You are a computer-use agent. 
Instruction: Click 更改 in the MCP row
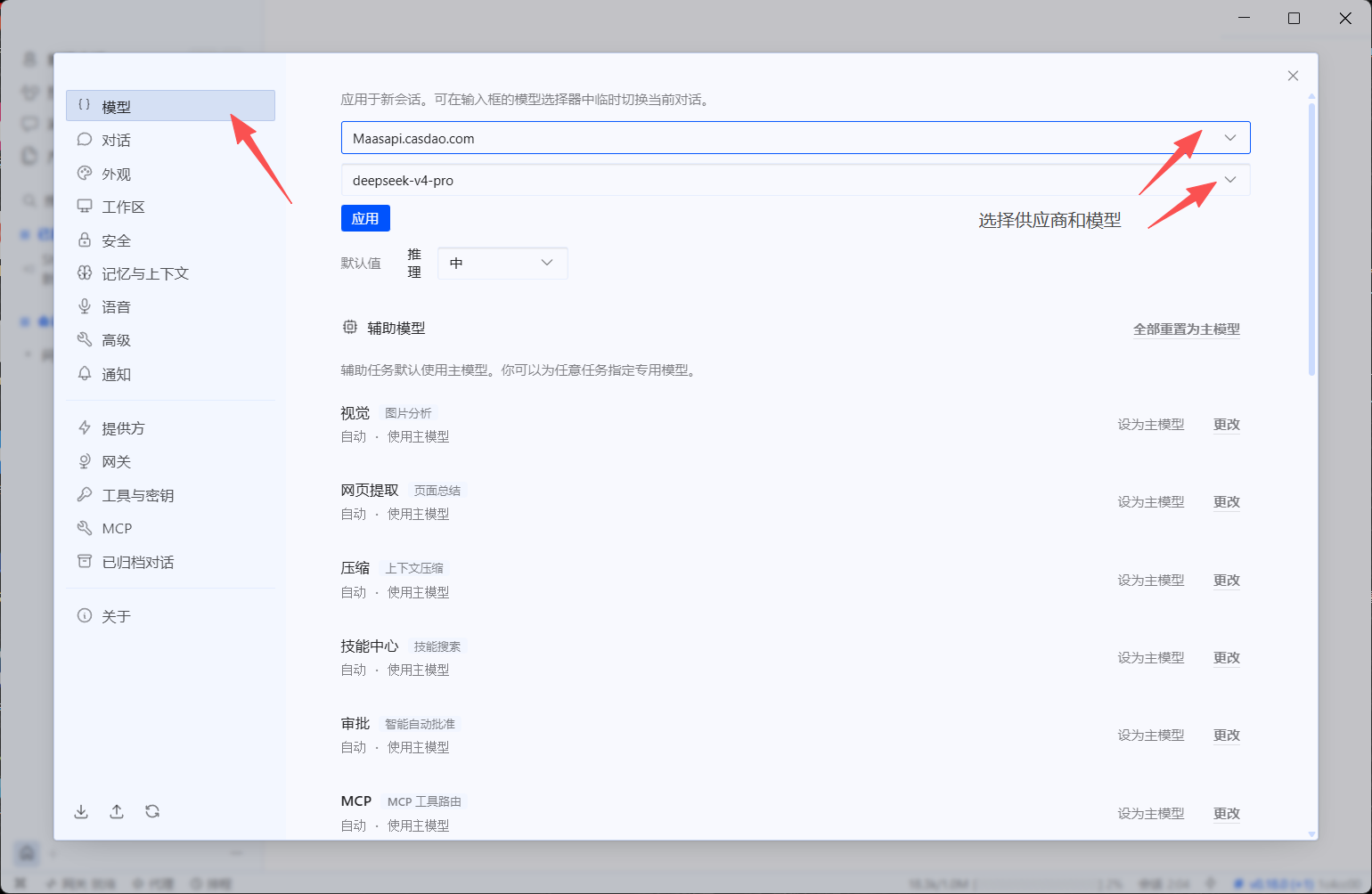(x=1227, y=814)
